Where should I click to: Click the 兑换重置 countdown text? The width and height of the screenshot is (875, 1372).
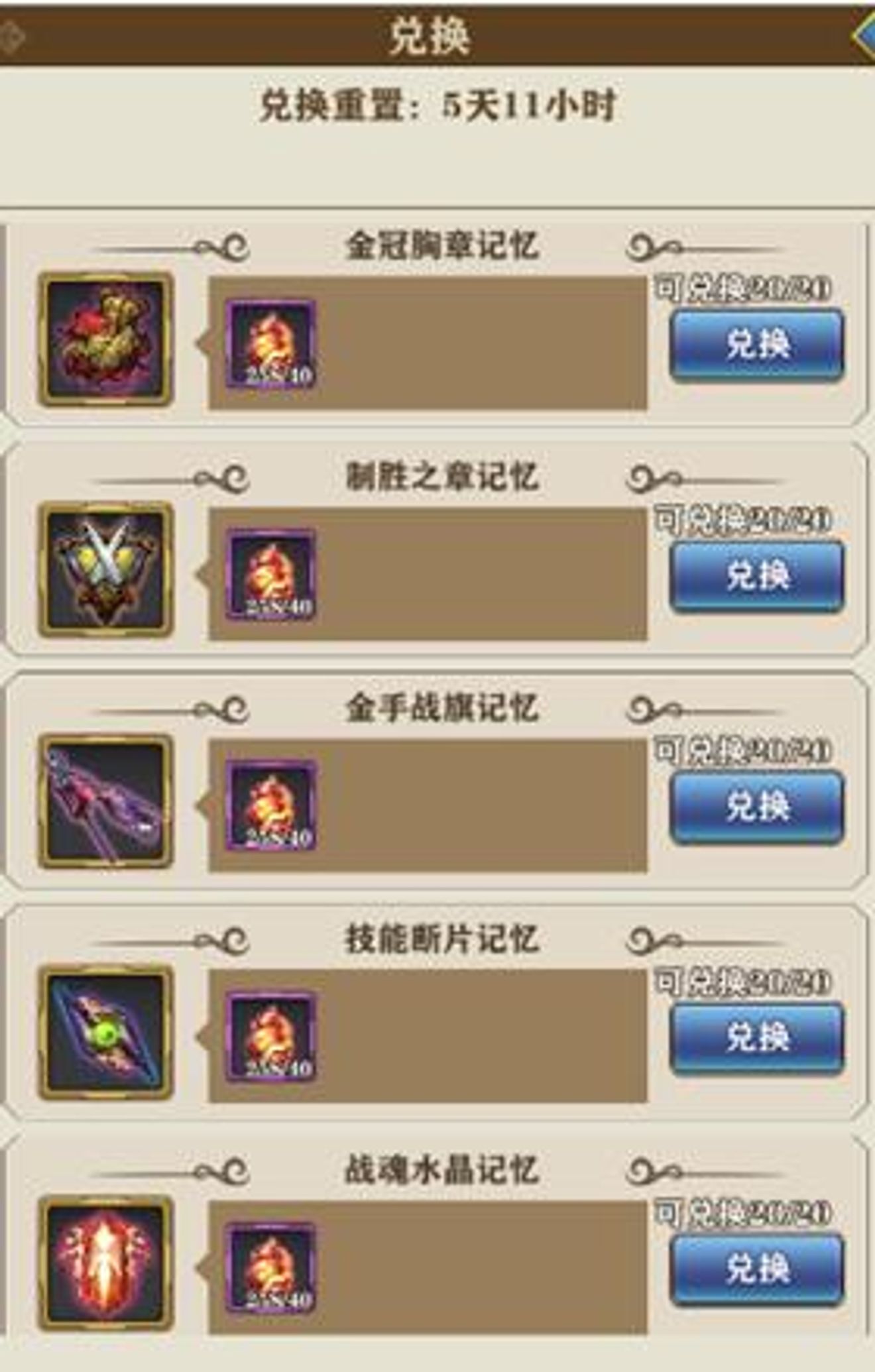[x=437, y=105]
